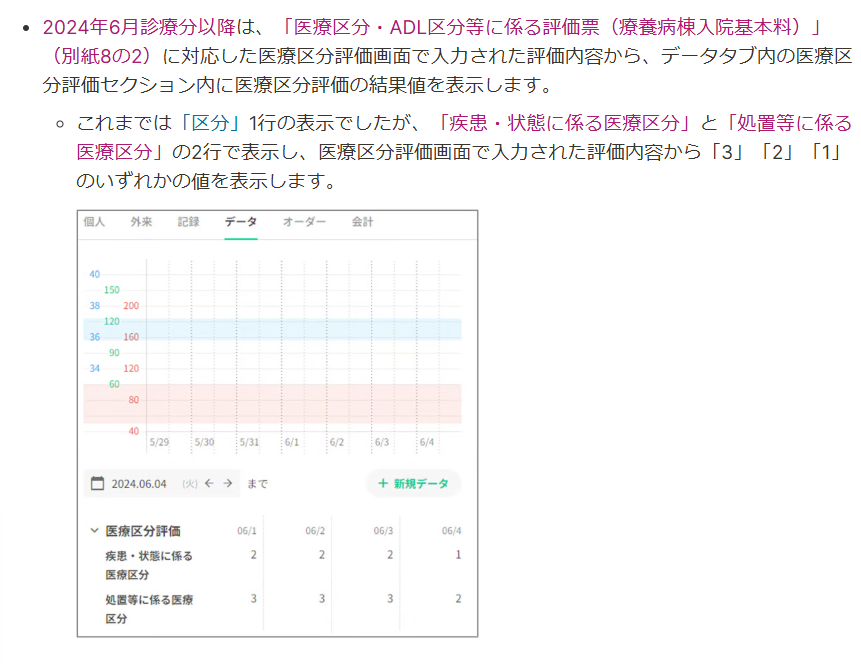Screen dimensions: 861x664
Task: Click 処置等 value 3 under 06/2
Action: coord(322,599)
